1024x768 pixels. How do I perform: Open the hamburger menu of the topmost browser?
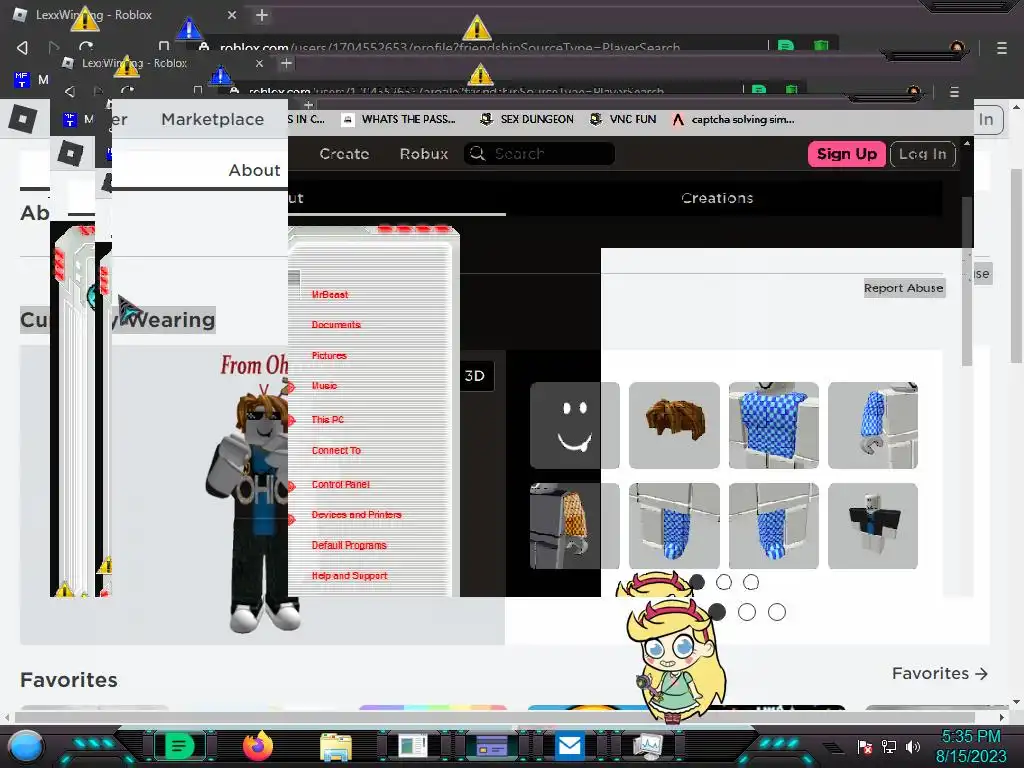(1002, 48)
